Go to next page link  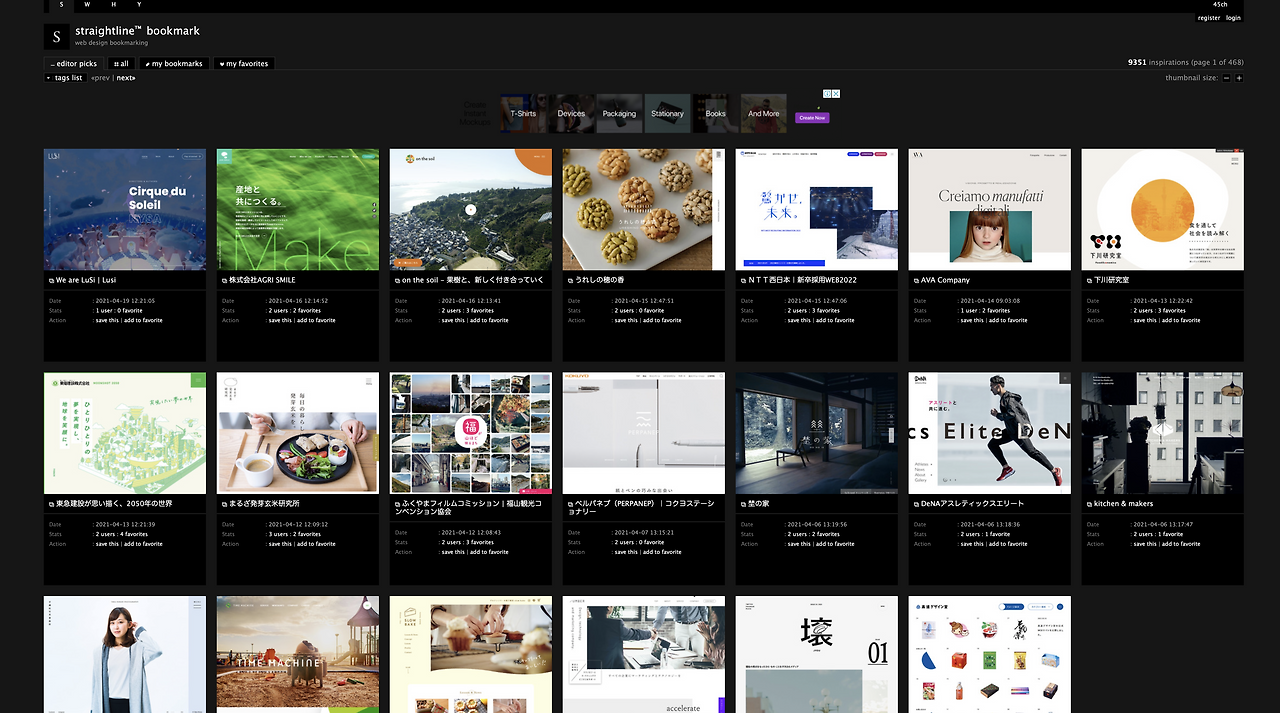tap(126, 78)
